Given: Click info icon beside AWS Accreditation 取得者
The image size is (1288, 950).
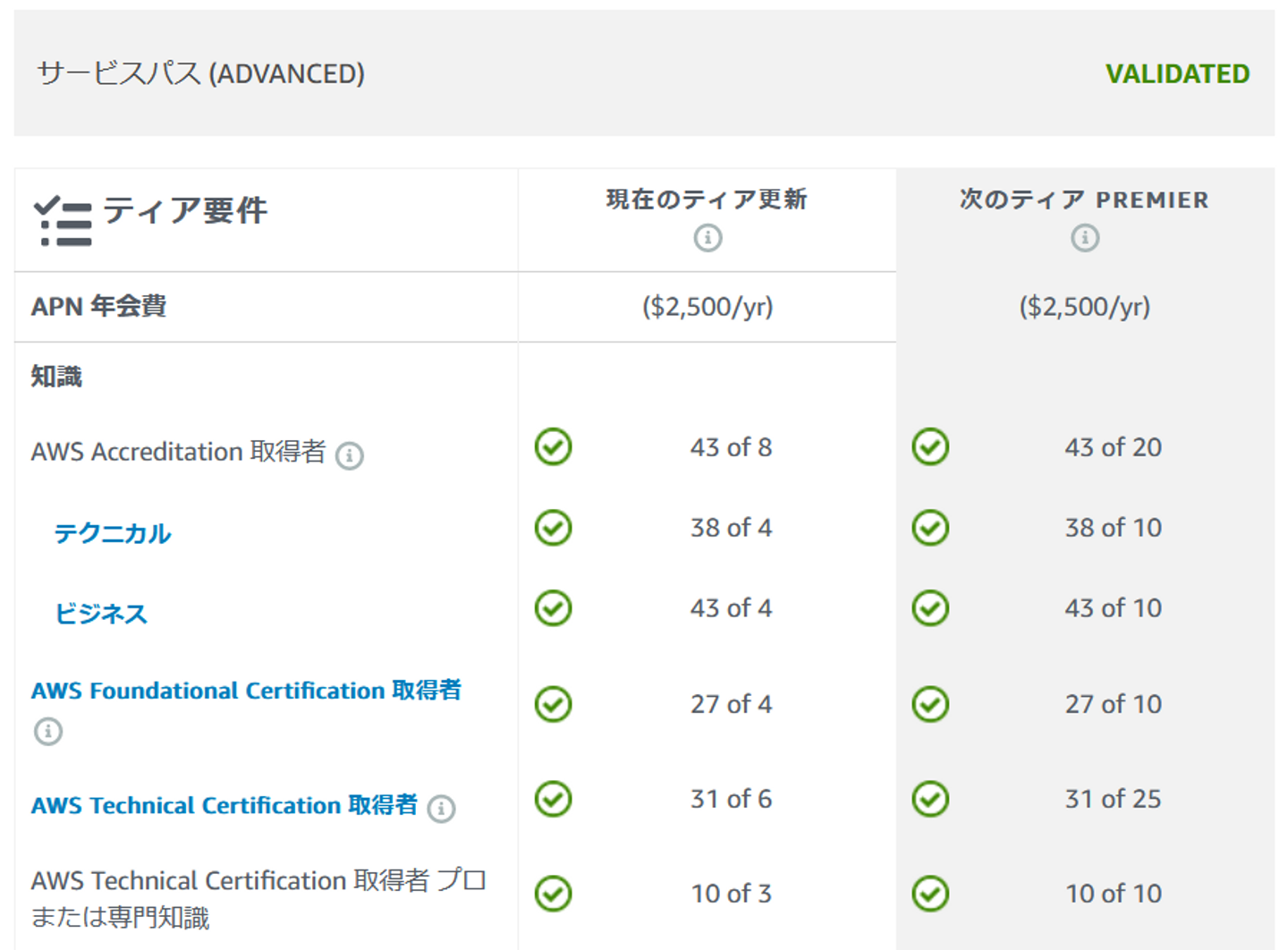Looking at the screenshot, I should click(x=350, y=455).
